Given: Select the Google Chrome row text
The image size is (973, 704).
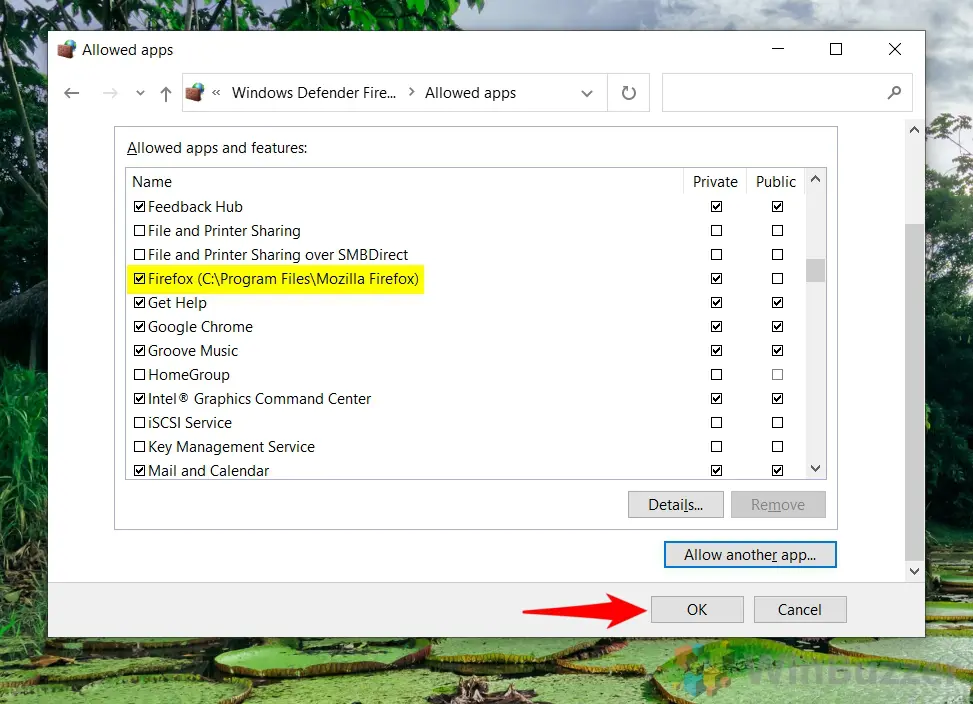Looking at the screenshot, I should point(200,327).
